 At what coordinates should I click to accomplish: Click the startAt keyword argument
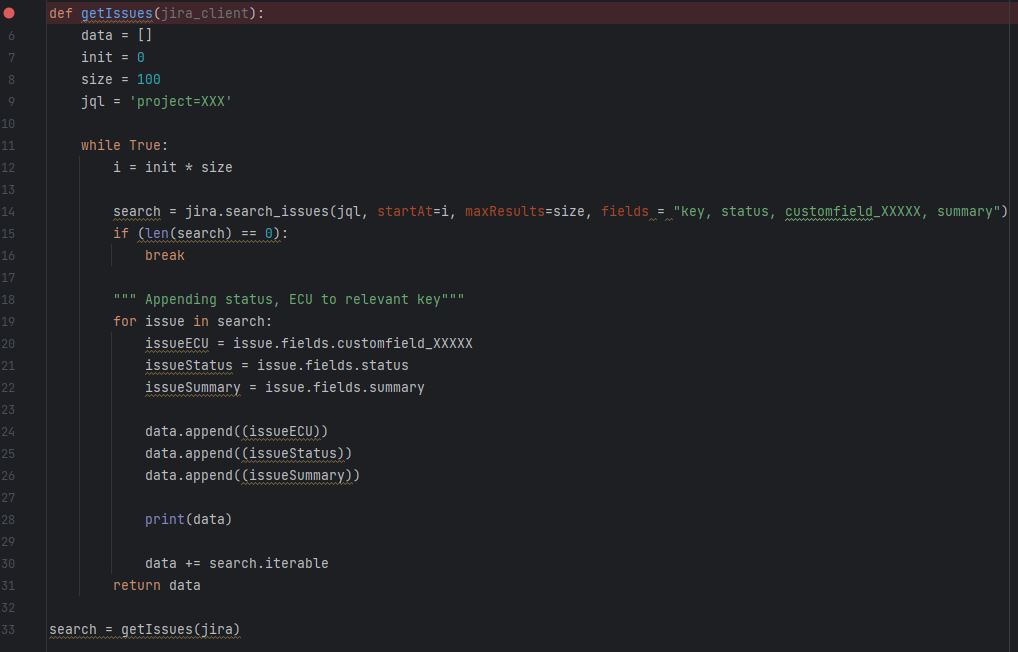pos(405,212)
